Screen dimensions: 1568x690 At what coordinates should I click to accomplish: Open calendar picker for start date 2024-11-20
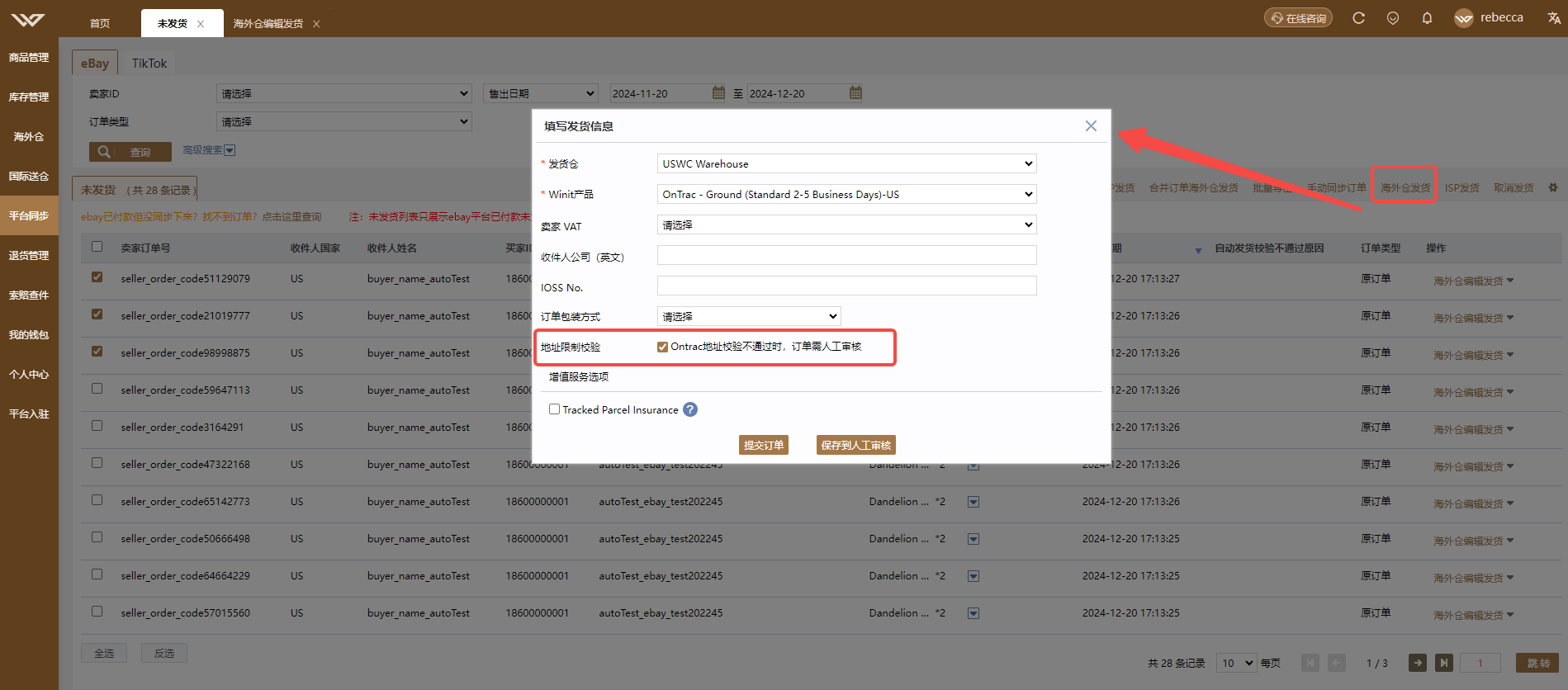point(718,93)
